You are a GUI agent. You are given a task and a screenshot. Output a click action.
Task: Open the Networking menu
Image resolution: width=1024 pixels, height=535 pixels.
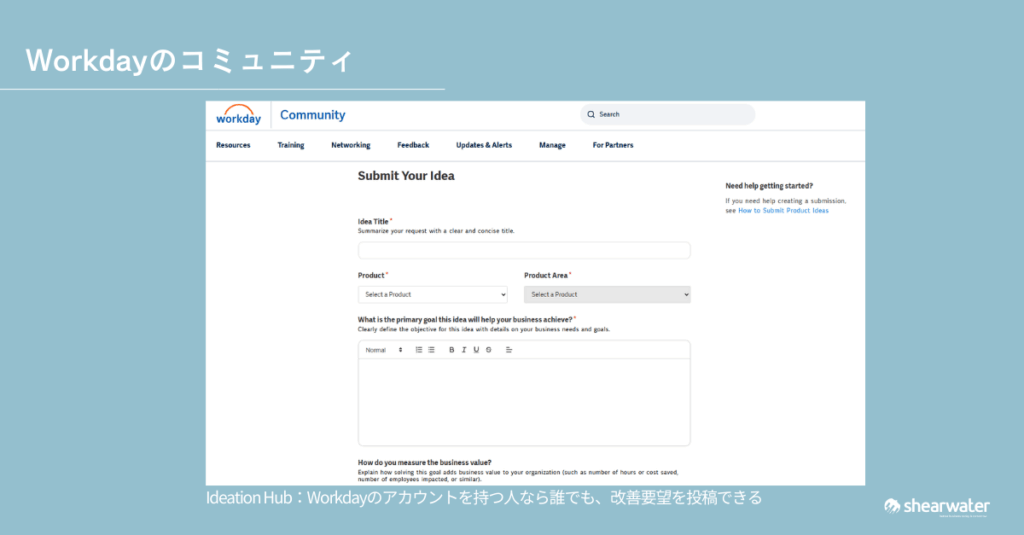pyautogui.click(x=351, y=145)
